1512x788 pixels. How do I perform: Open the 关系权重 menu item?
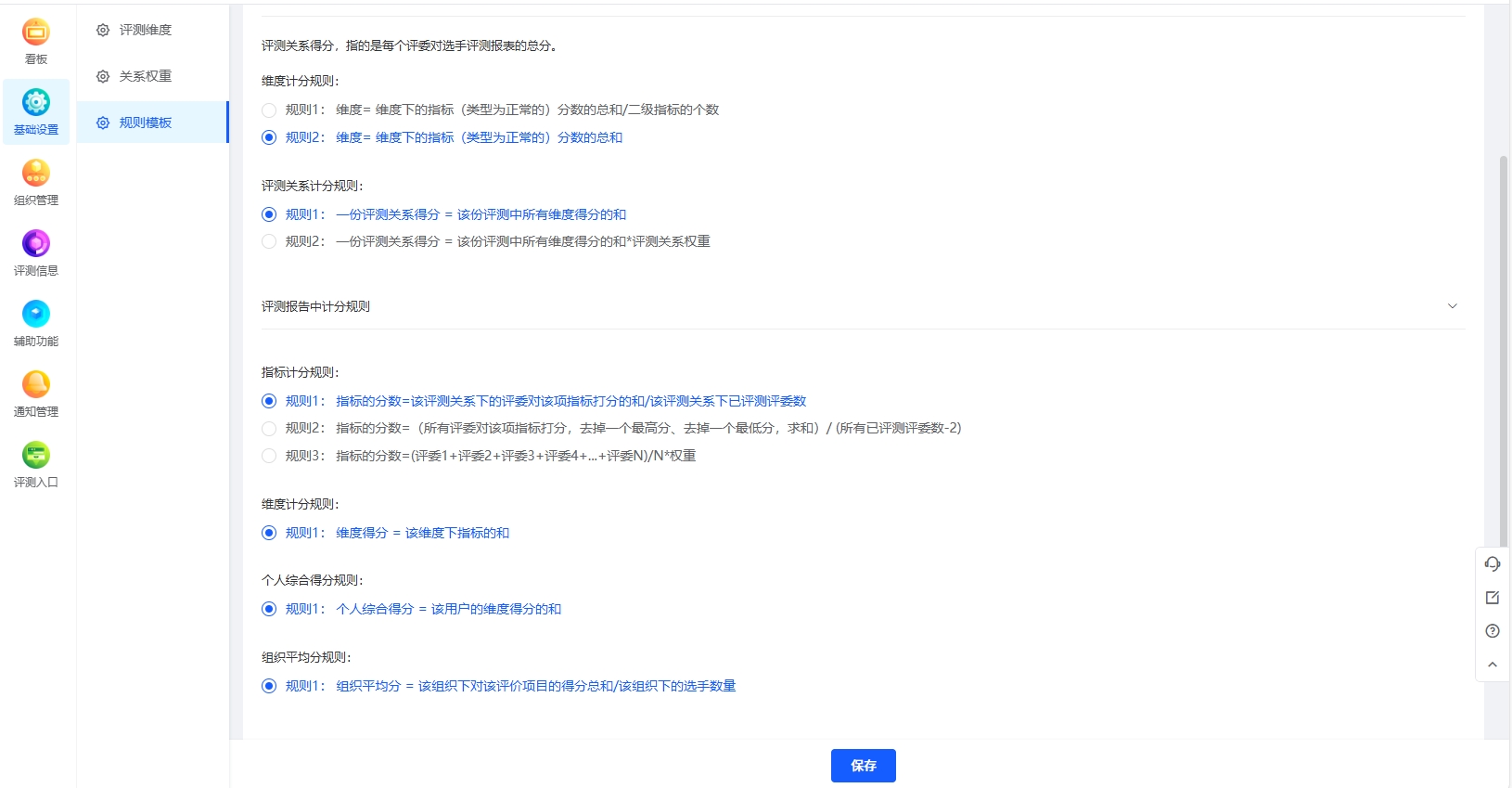[146, 76]
